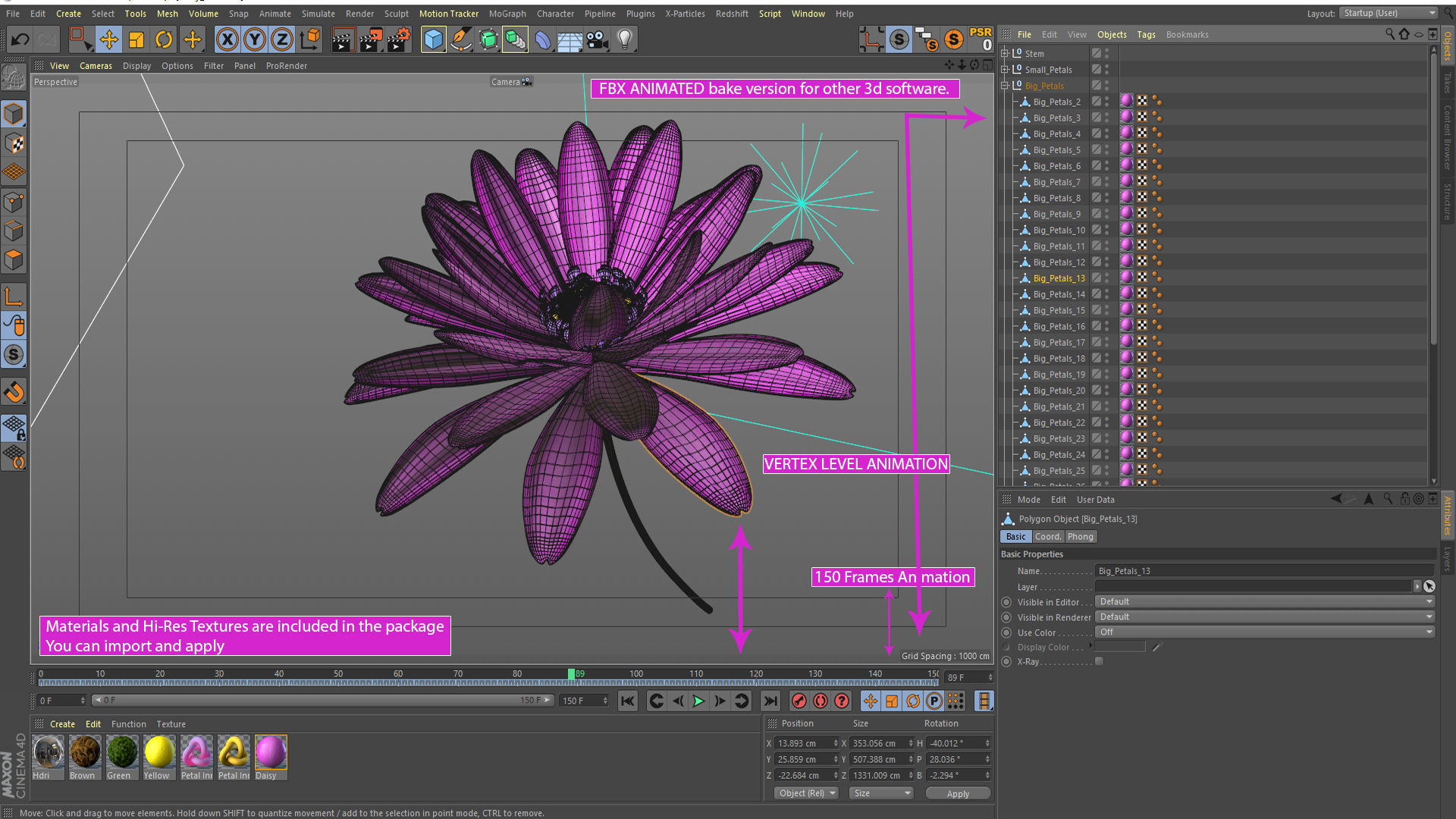Activate the Scale tool in the top toolbar
Image resolution: width=1456 pixels, height=819 pixels.
pyautogui.click(x=136, y=39)
